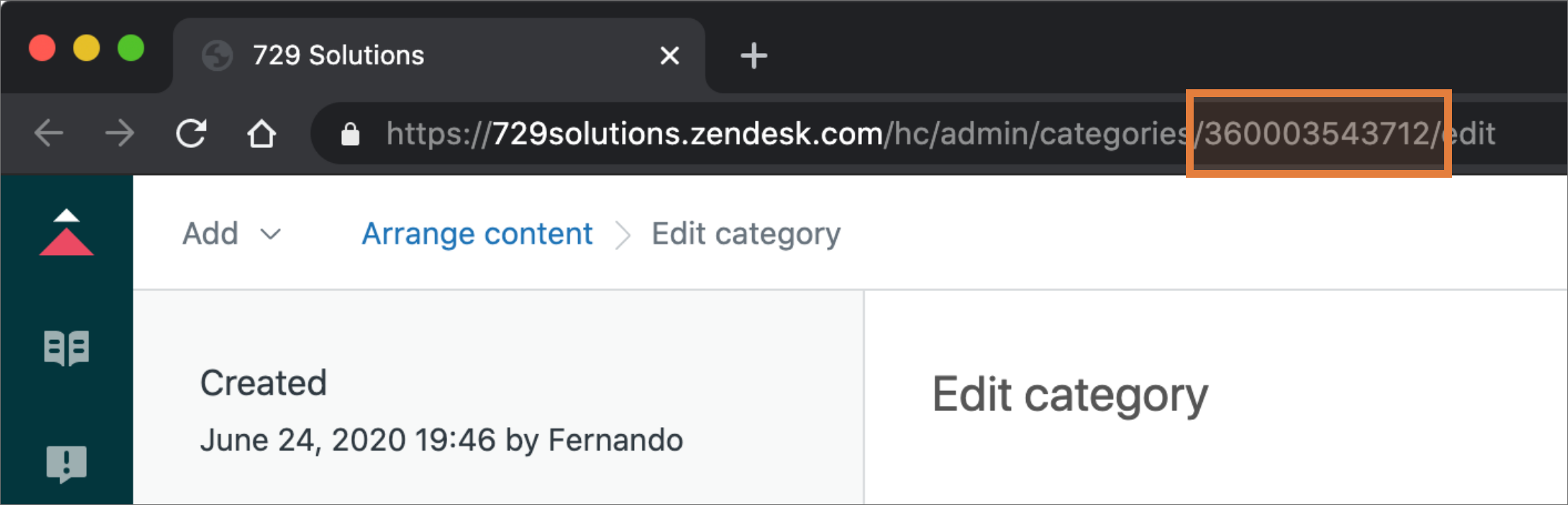Expand the Add dropdown menu
The image size is (1568, 505).
[x=231, y=234]
